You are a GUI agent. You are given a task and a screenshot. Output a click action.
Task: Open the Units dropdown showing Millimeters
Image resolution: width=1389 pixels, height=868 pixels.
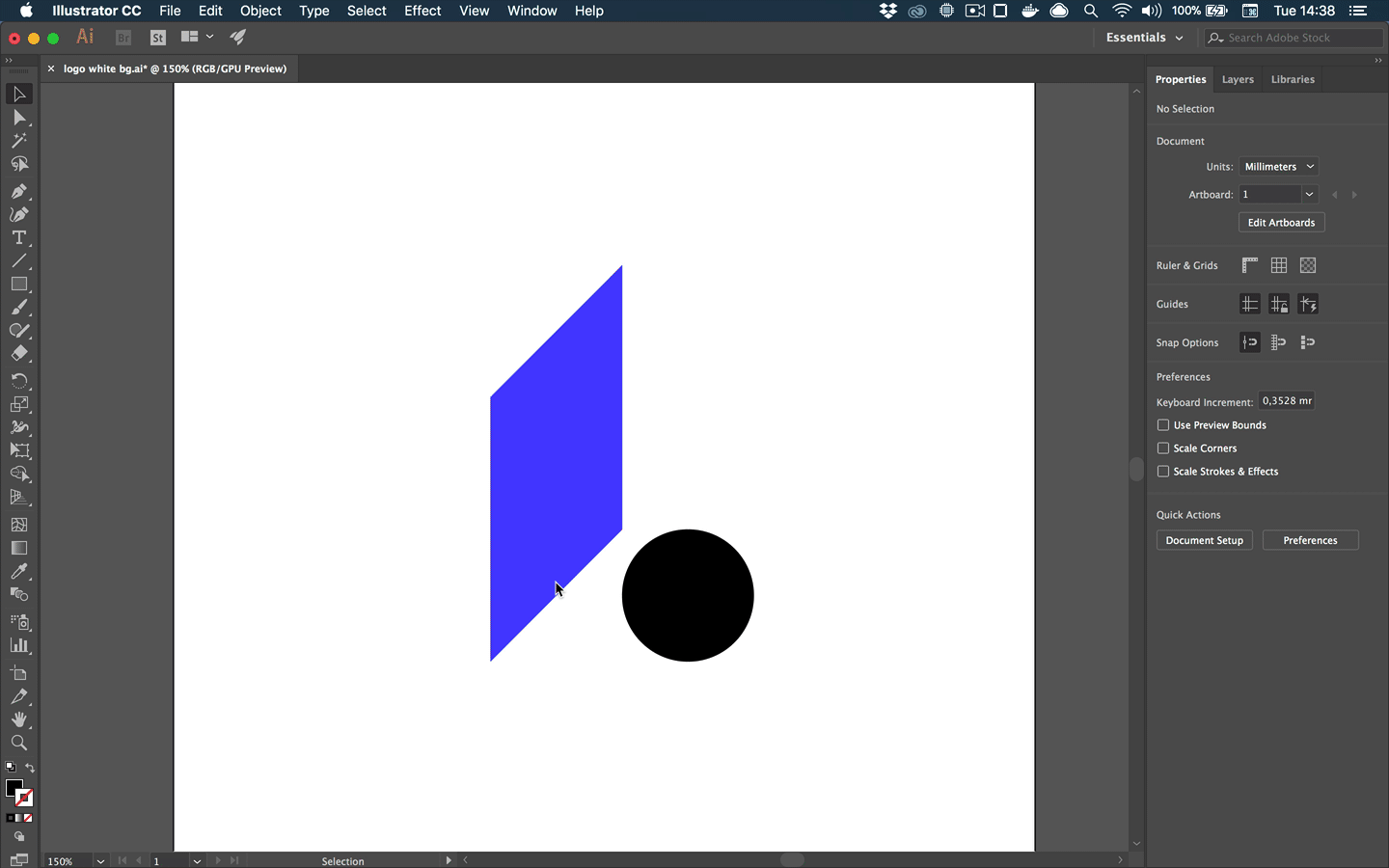pyautogui.click(x=1278, y=167)
